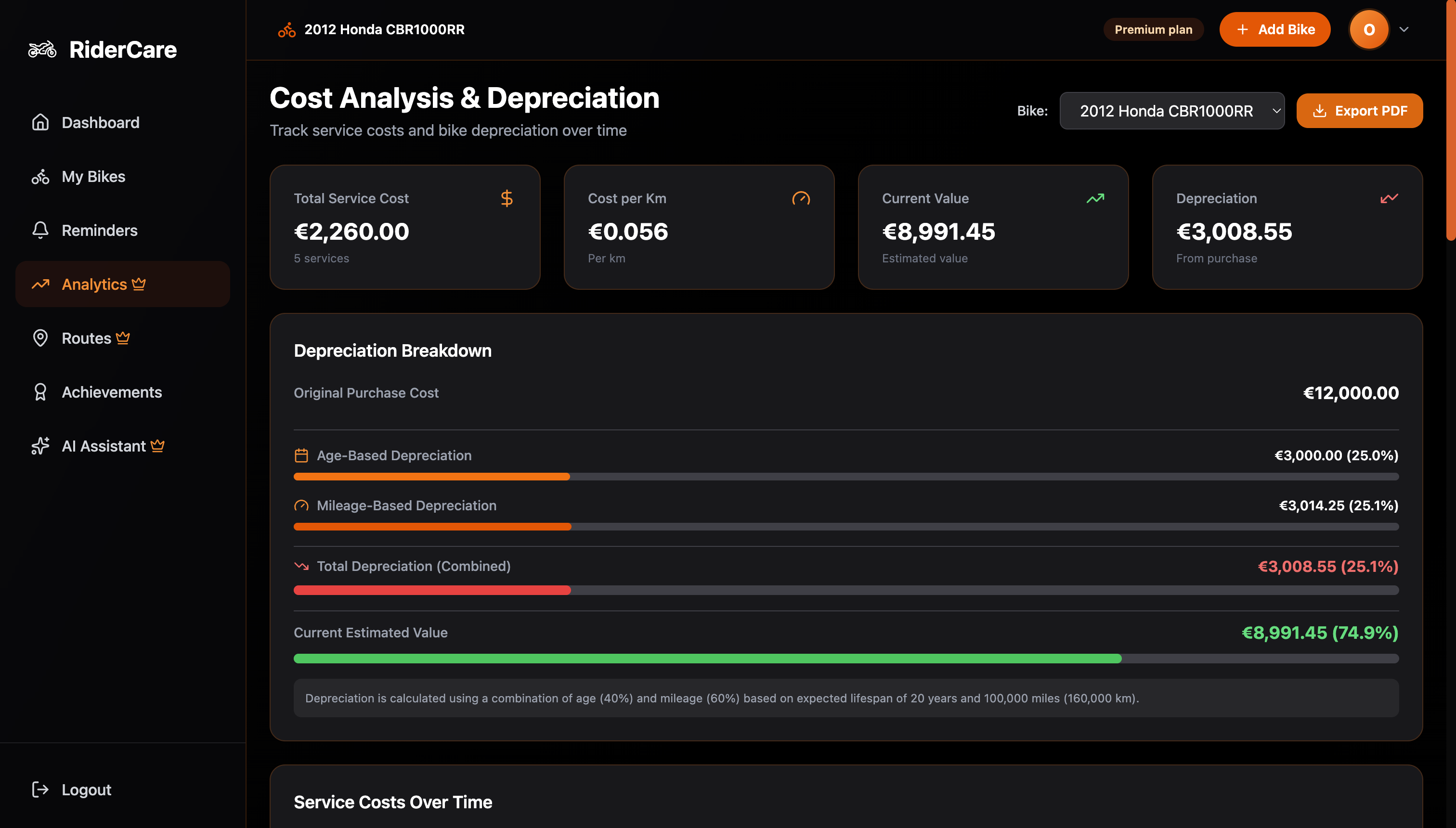Open My Bikes via the bike icon
The height and width of the screenshot is (828, 1456).
tap(40, 176)
